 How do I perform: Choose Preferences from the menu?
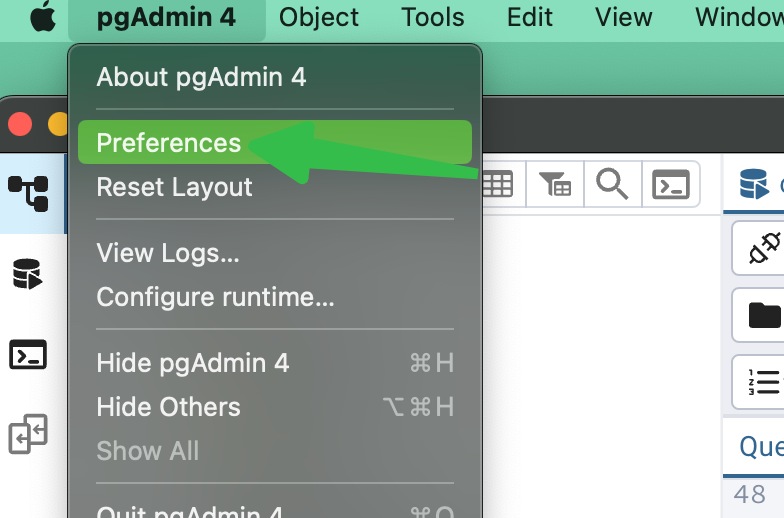[x=275, y=142]
